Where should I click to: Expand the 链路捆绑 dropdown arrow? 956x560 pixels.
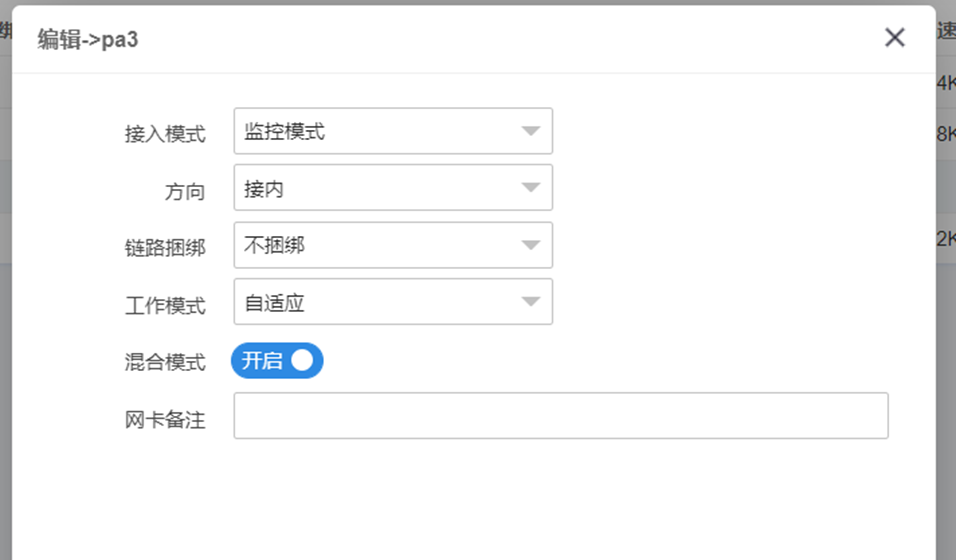point(530,245)
